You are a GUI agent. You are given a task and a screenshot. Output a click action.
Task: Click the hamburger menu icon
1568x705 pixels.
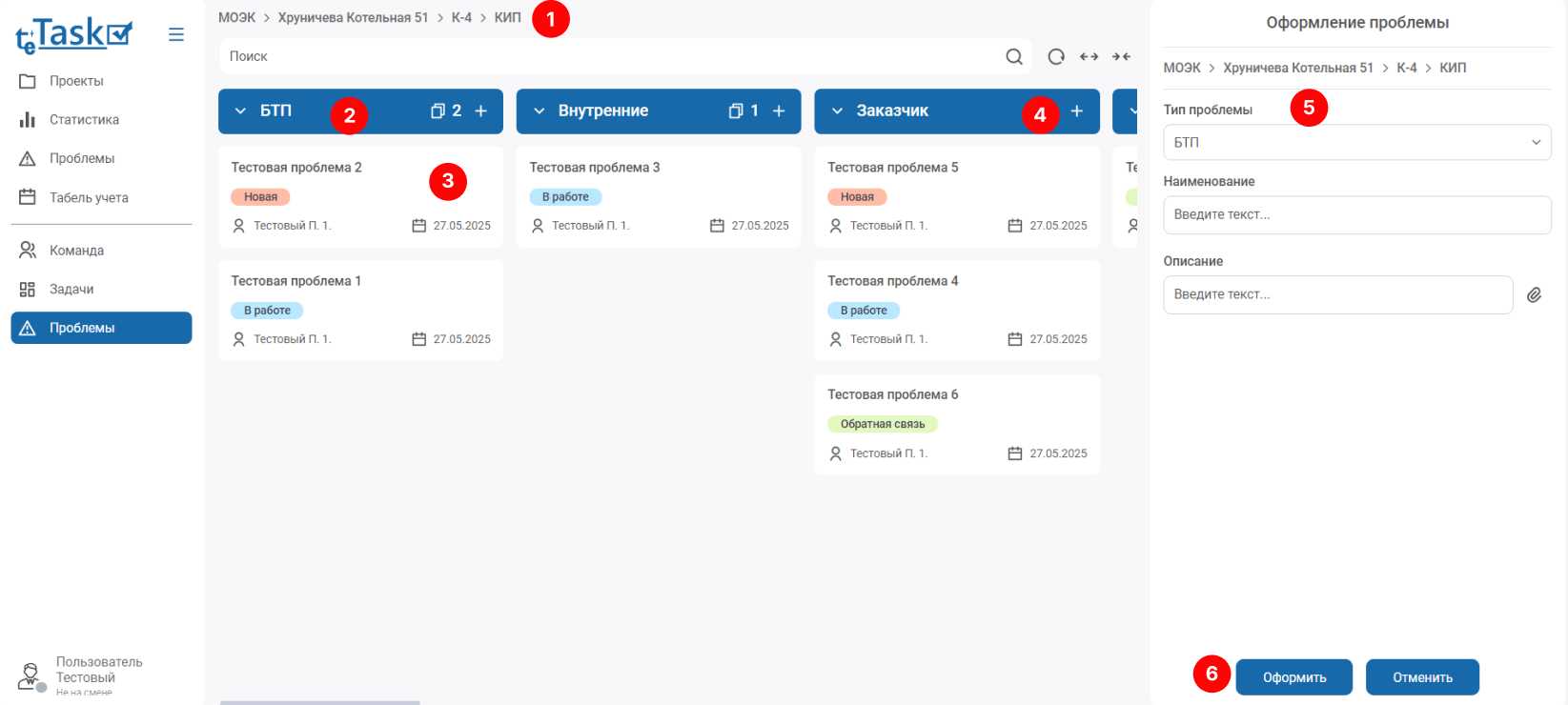[x=176, y=34]
